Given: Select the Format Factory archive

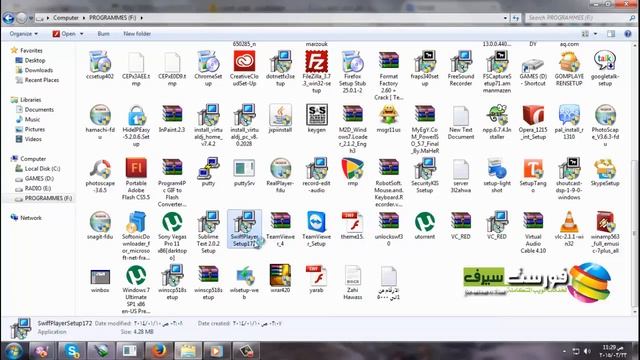Looking at the screenshot, I should 389,61.
